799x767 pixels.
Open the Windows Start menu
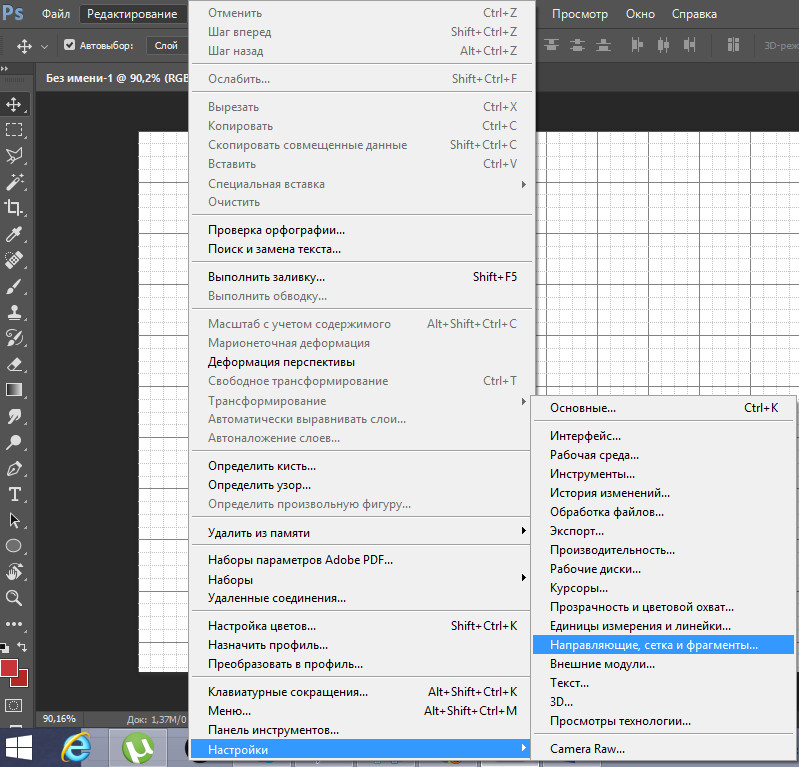click(18, 748)
